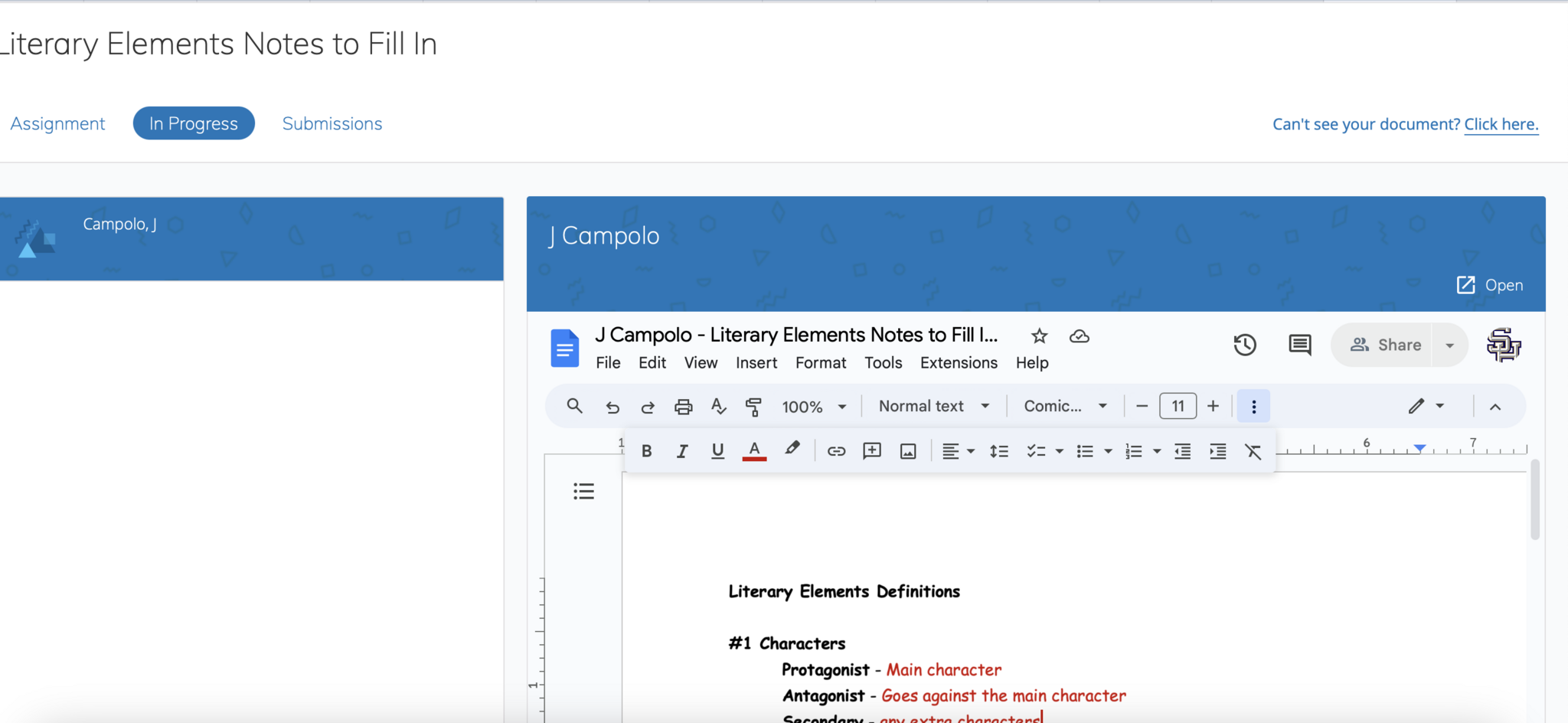Viewport: 1568px width, 723px height.
Task: Toggle bold formatting
Action: point(647,451)
